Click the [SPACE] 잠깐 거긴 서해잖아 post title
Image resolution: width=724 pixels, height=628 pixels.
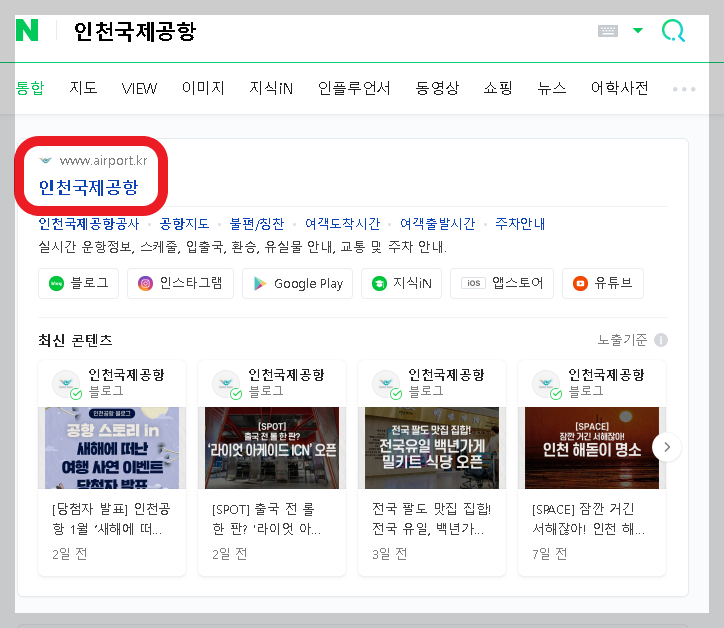[588, 519]
